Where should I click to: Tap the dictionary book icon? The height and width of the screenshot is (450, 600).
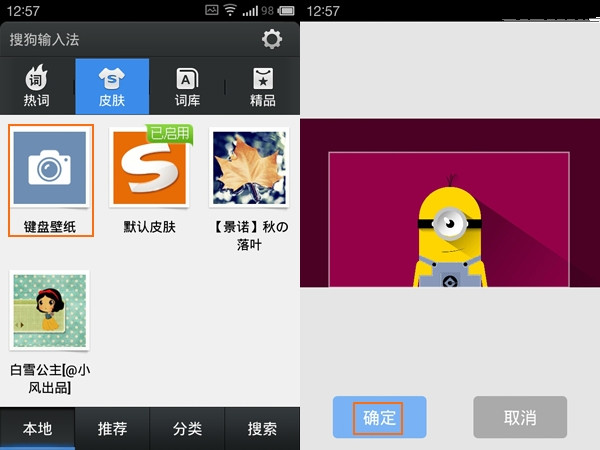[187, 78]
